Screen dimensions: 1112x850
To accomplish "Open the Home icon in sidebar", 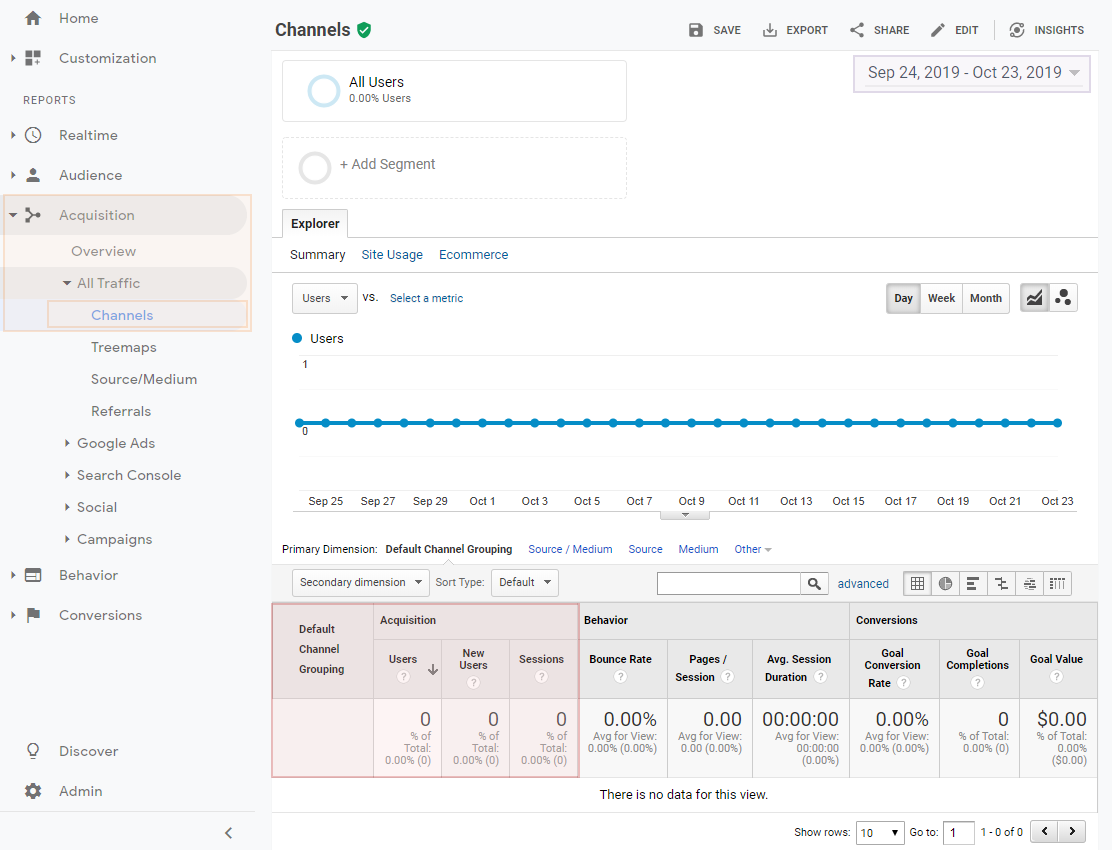I will (x=33, y=18).
